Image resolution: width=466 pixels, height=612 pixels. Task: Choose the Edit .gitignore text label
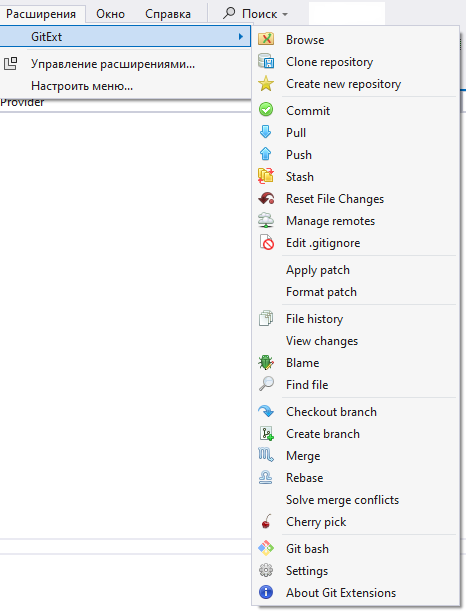pyautogui.click(x=323, y=243)
